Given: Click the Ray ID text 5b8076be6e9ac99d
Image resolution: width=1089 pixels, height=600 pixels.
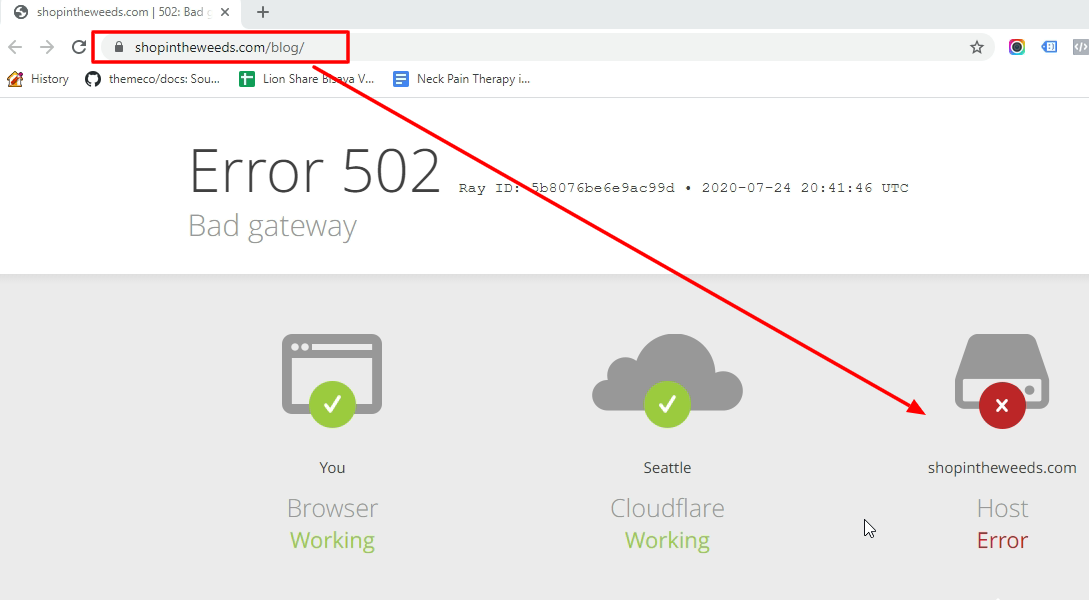Looking at the screenshot, I should [x=603, y=188].
